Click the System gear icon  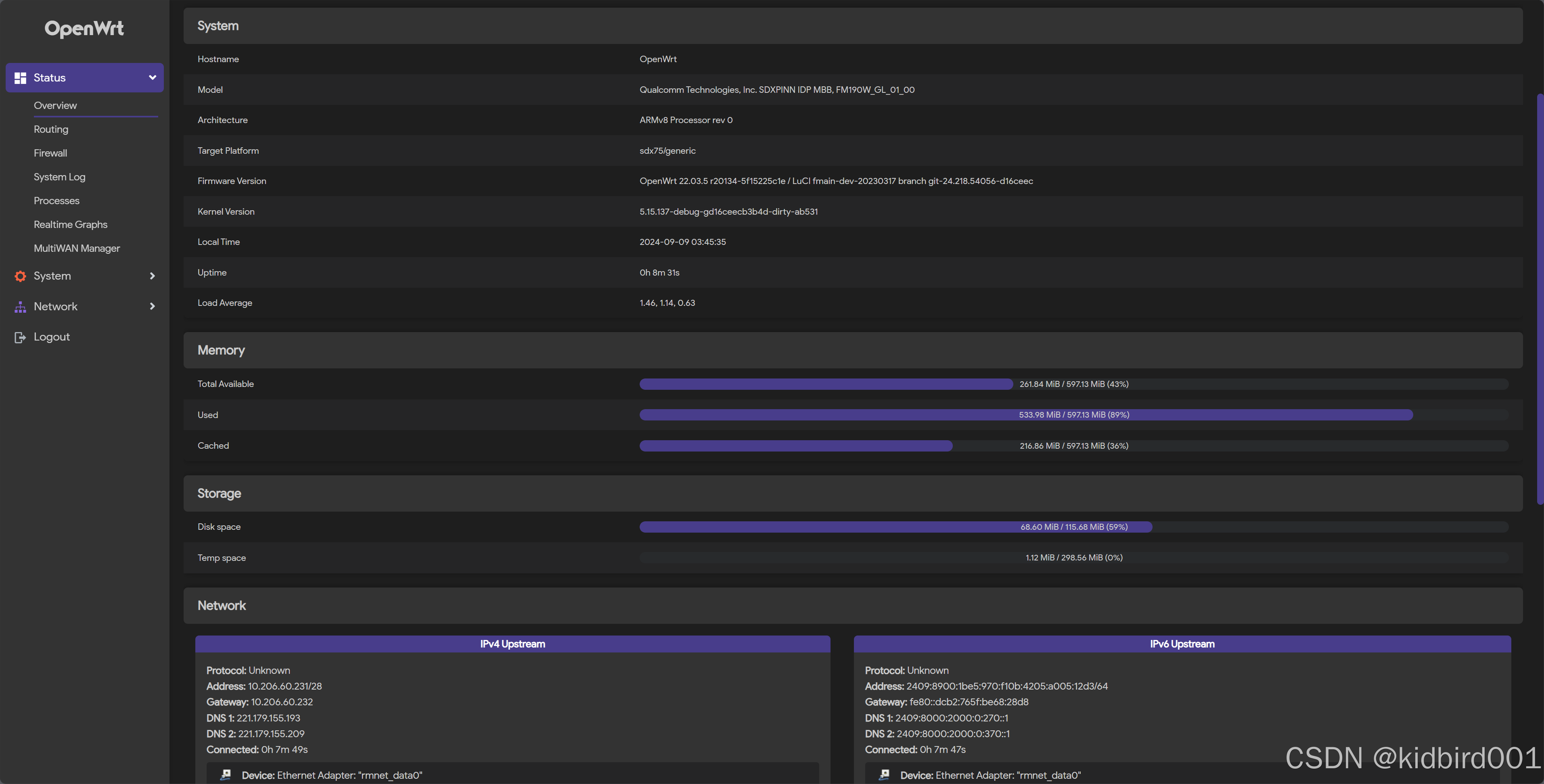(x=20, y=276)
